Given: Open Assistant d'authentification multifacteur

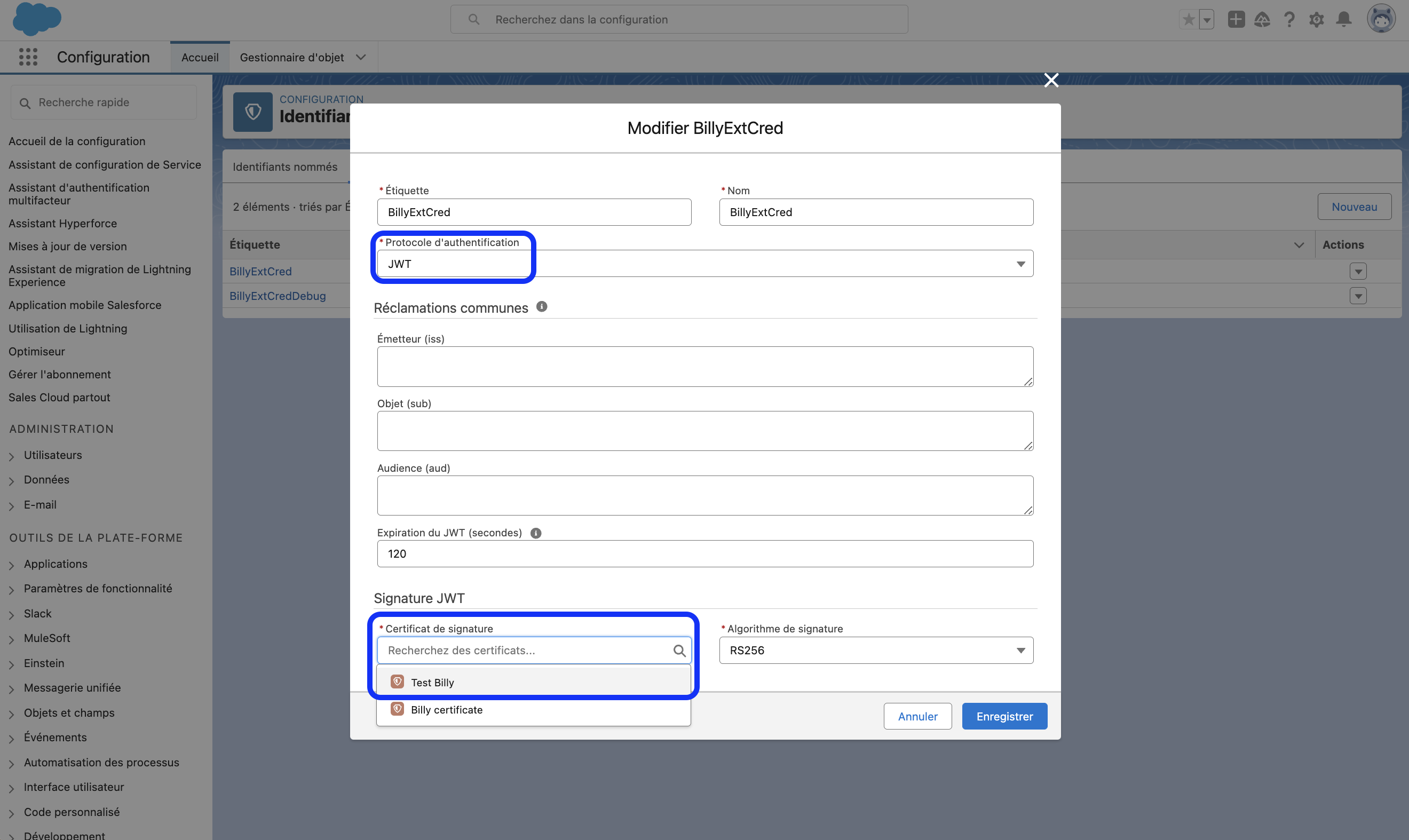Looking at the screenshot, I should point(78,194).
